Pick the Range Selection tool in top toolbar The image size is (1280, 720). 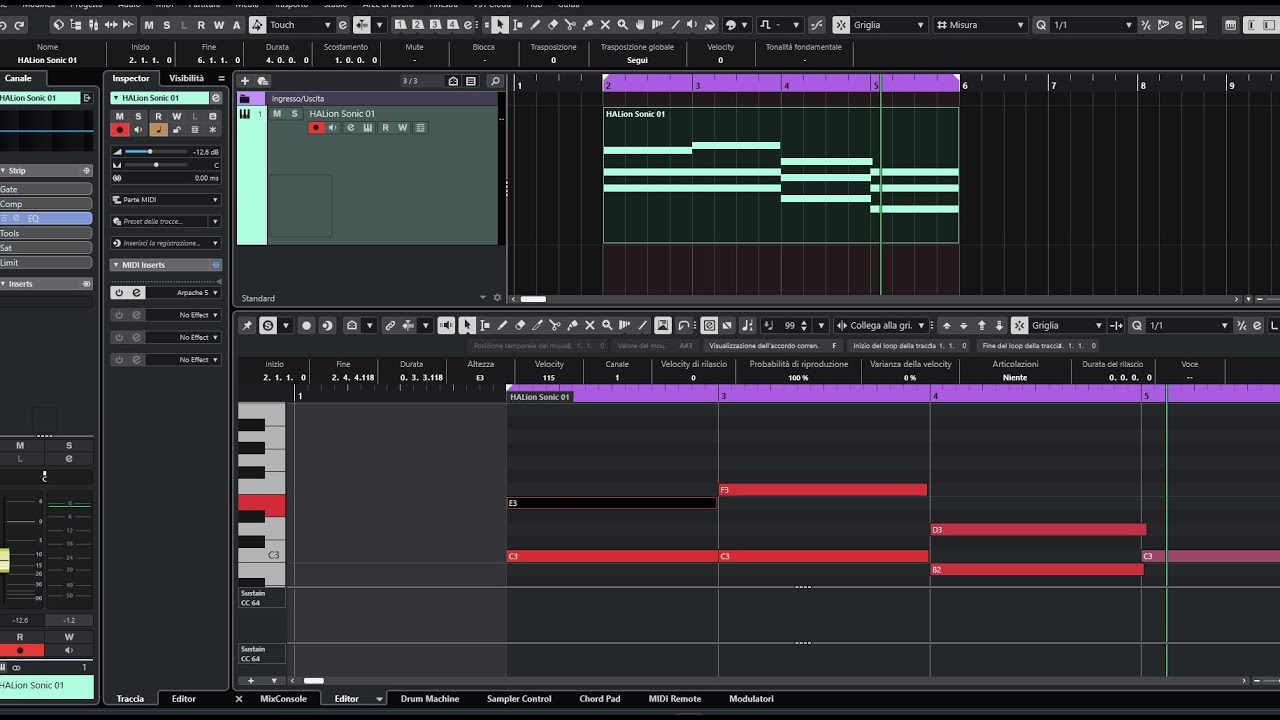[x=518, y=25]
